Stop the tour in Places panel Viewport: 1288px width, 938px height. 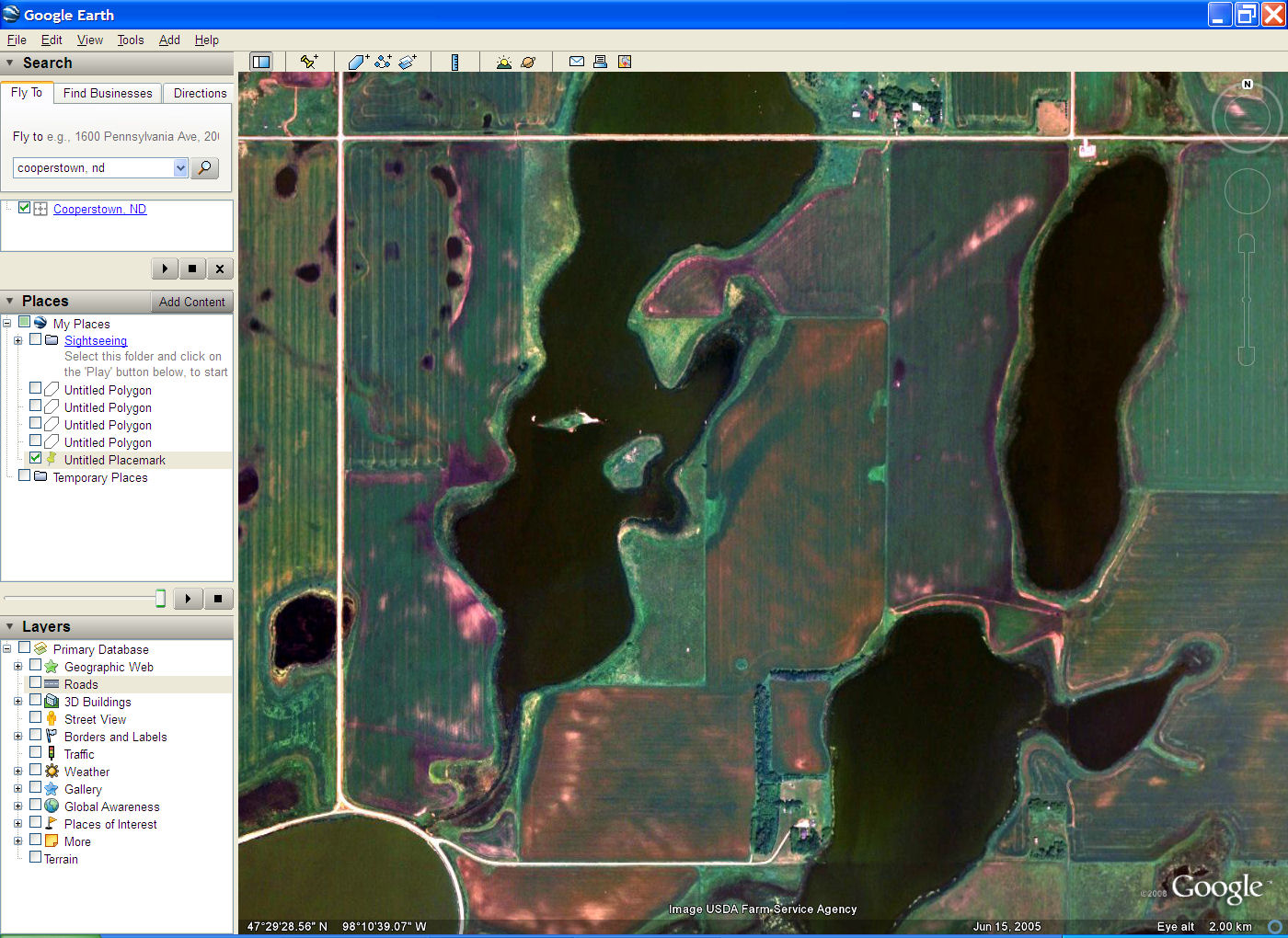[x=218, y=599]
